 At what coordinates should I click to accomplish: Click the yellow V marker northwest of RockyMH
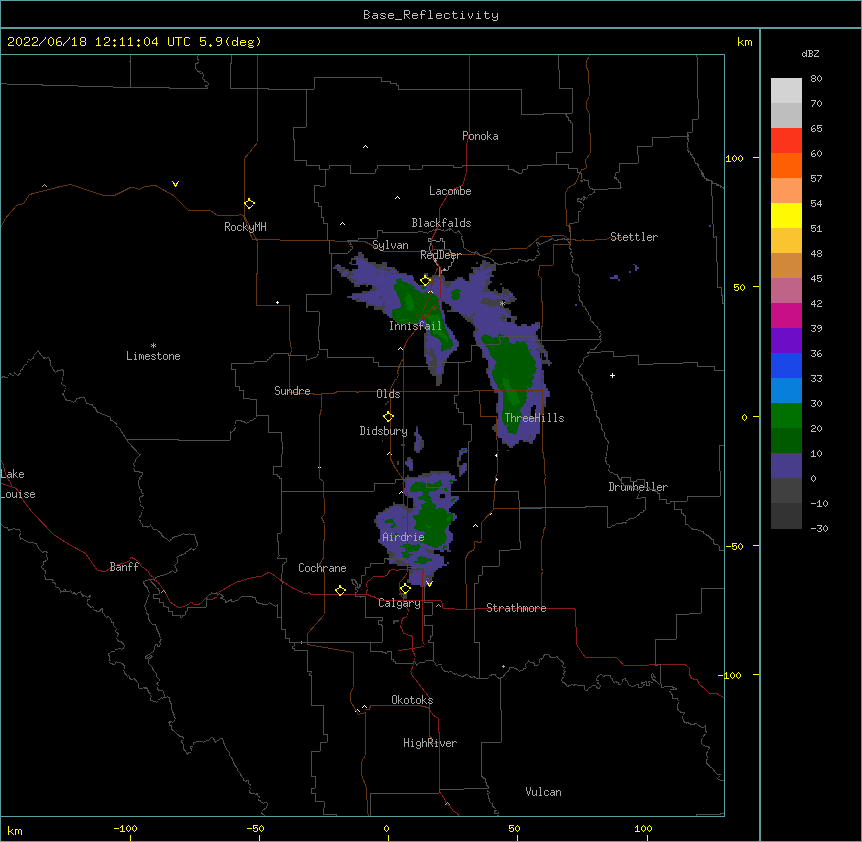point(175,184)
